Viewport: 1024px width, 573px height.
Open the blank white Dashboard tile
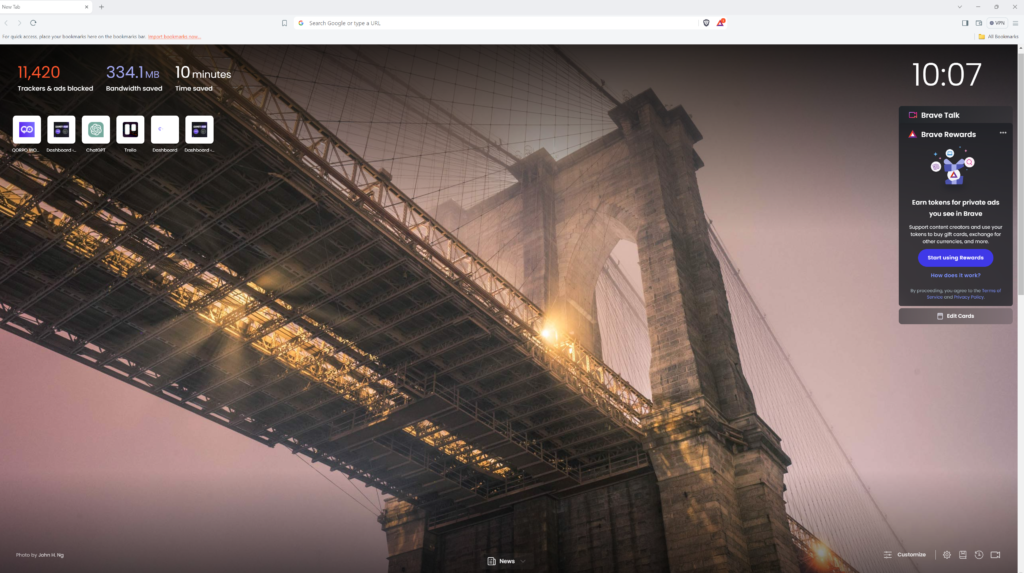[165, 129]
